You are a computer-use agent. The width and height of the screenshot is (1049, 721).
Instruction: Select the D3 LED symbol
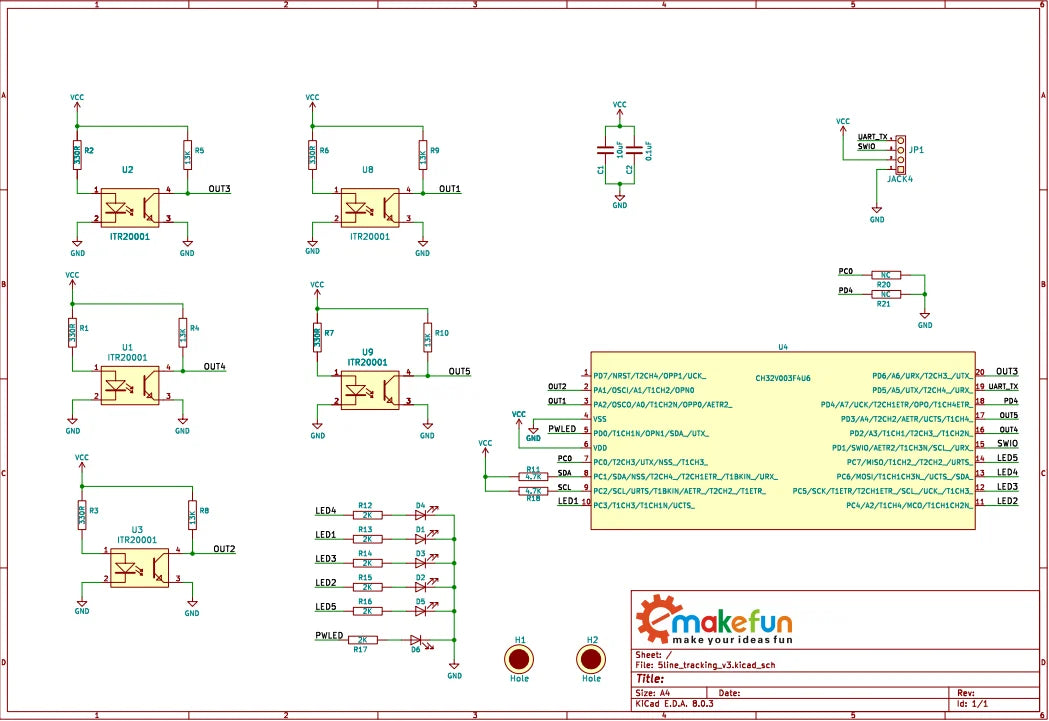pyautogui.click(x=423, y=562)
